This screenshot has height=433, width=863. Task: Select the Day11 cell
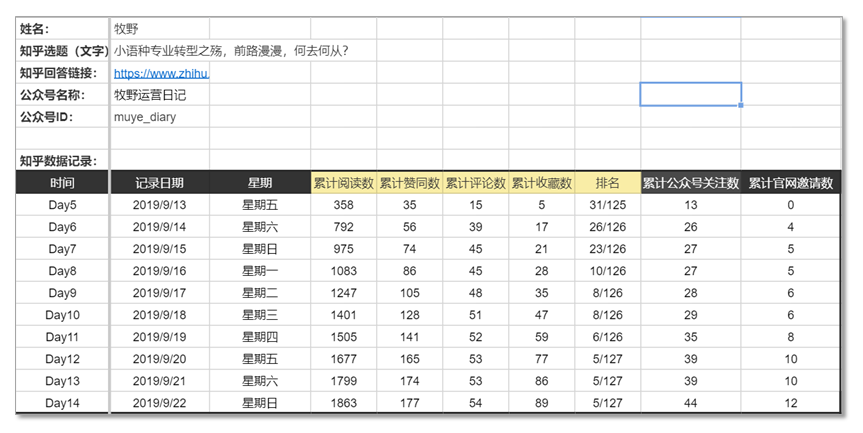[62, 337]
